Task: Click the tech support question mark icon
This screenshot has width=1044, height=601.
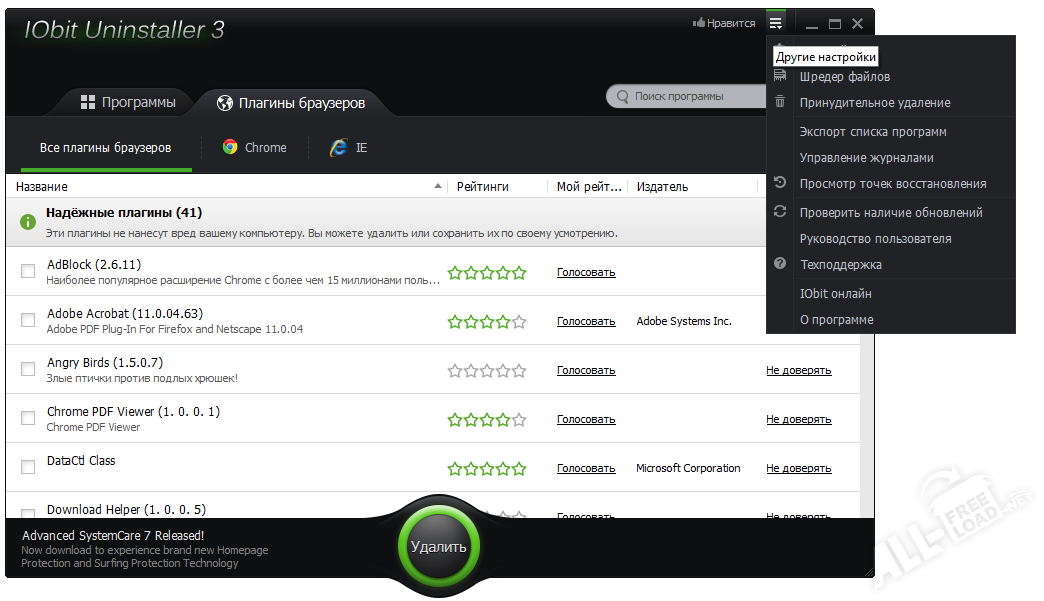Action: [780, 264]
